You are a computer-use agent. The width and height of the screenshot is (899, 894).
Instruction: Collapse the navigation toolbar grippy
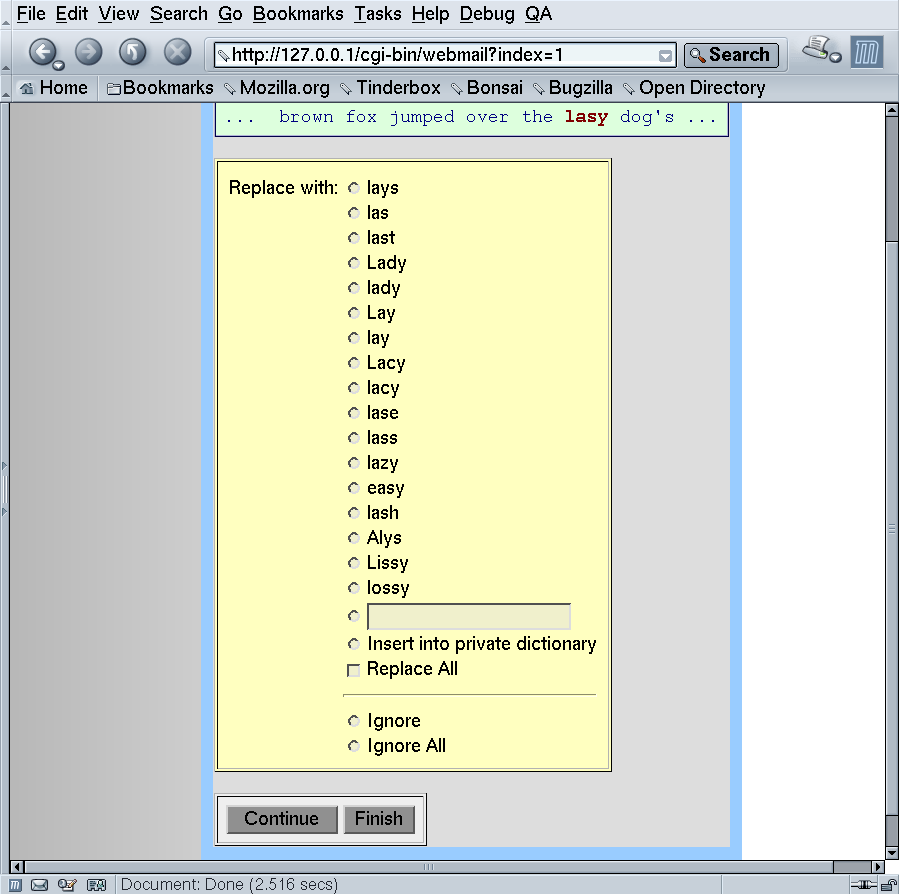pos(5,53)
